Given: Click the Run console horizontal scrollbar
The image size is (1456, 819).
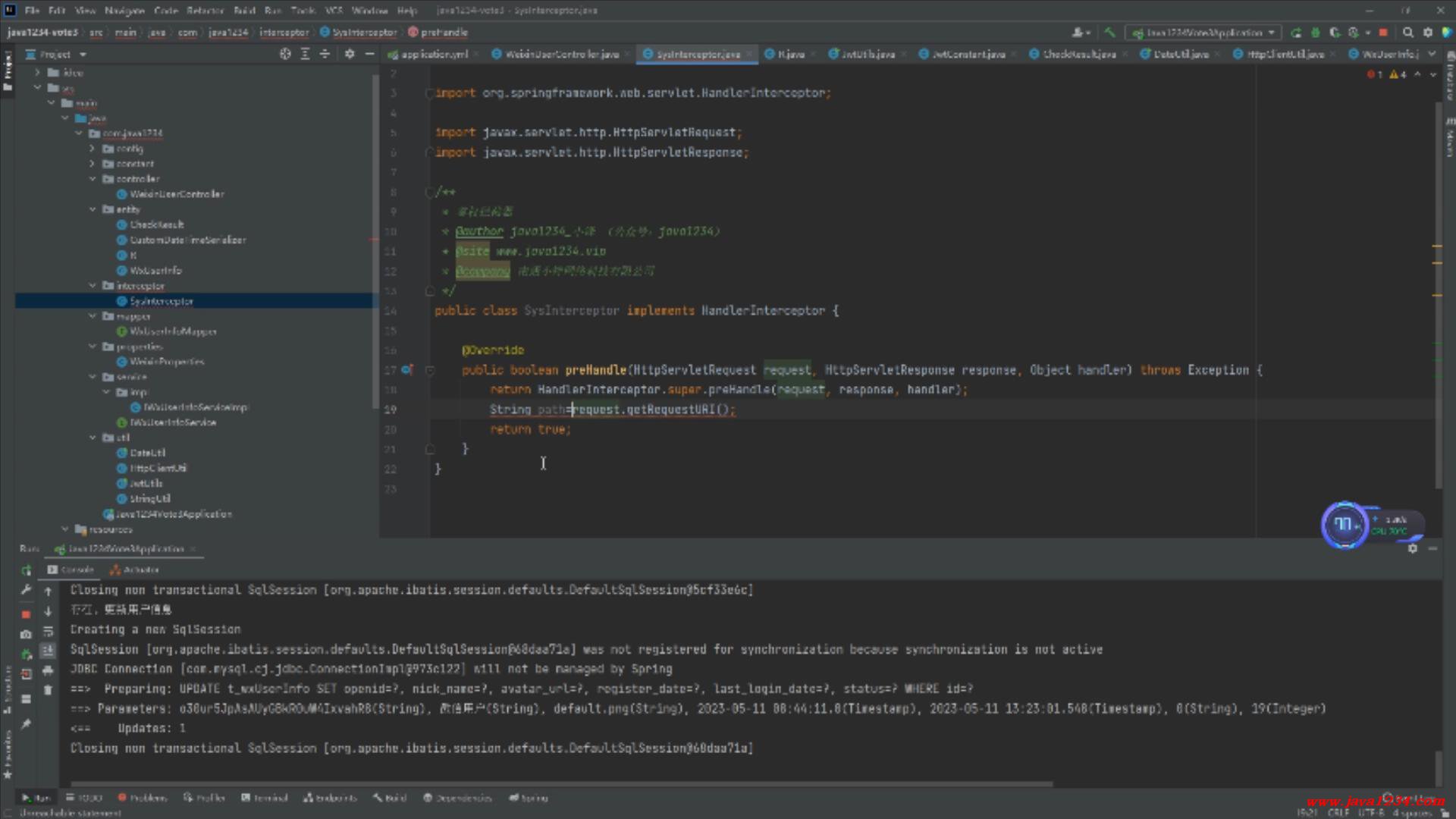Looking at the screenshot, I should click(x=561, y=784).
